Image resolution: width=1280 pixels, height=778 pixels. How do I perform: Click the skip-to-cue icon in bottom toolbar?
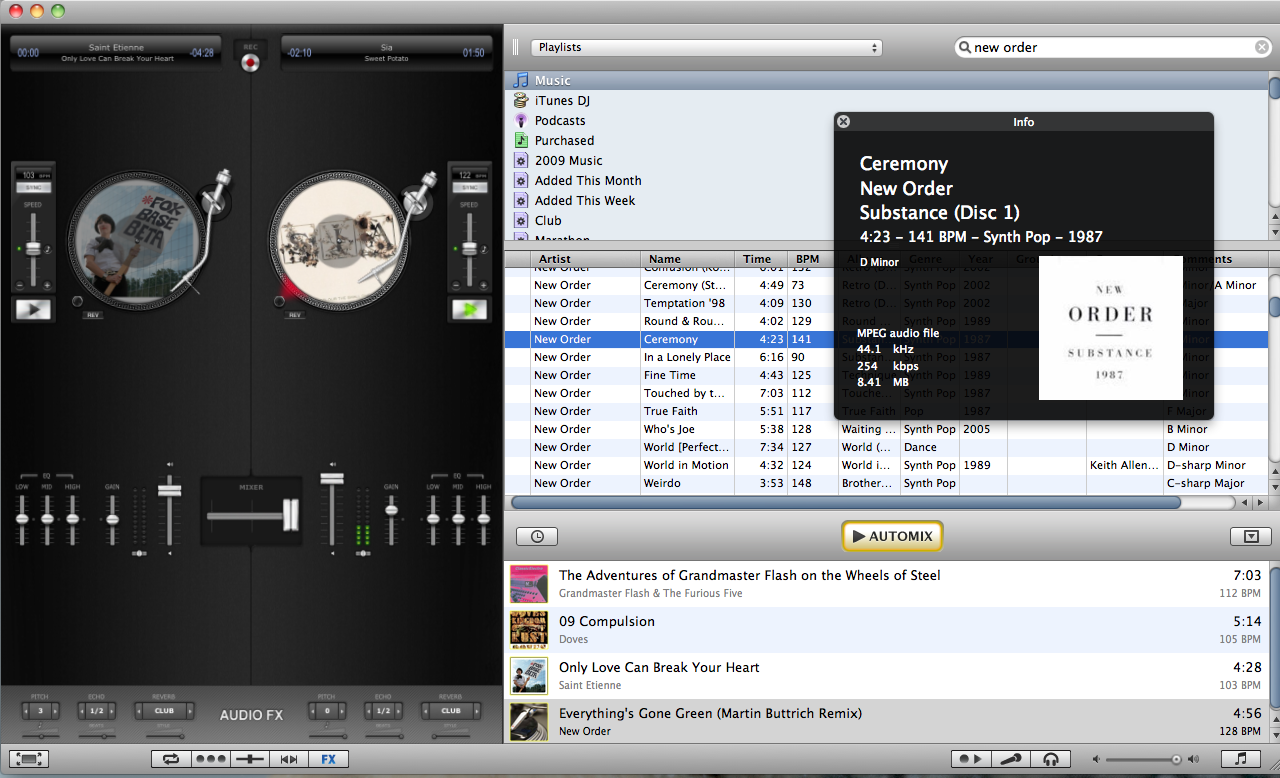(x=289, y=759)
